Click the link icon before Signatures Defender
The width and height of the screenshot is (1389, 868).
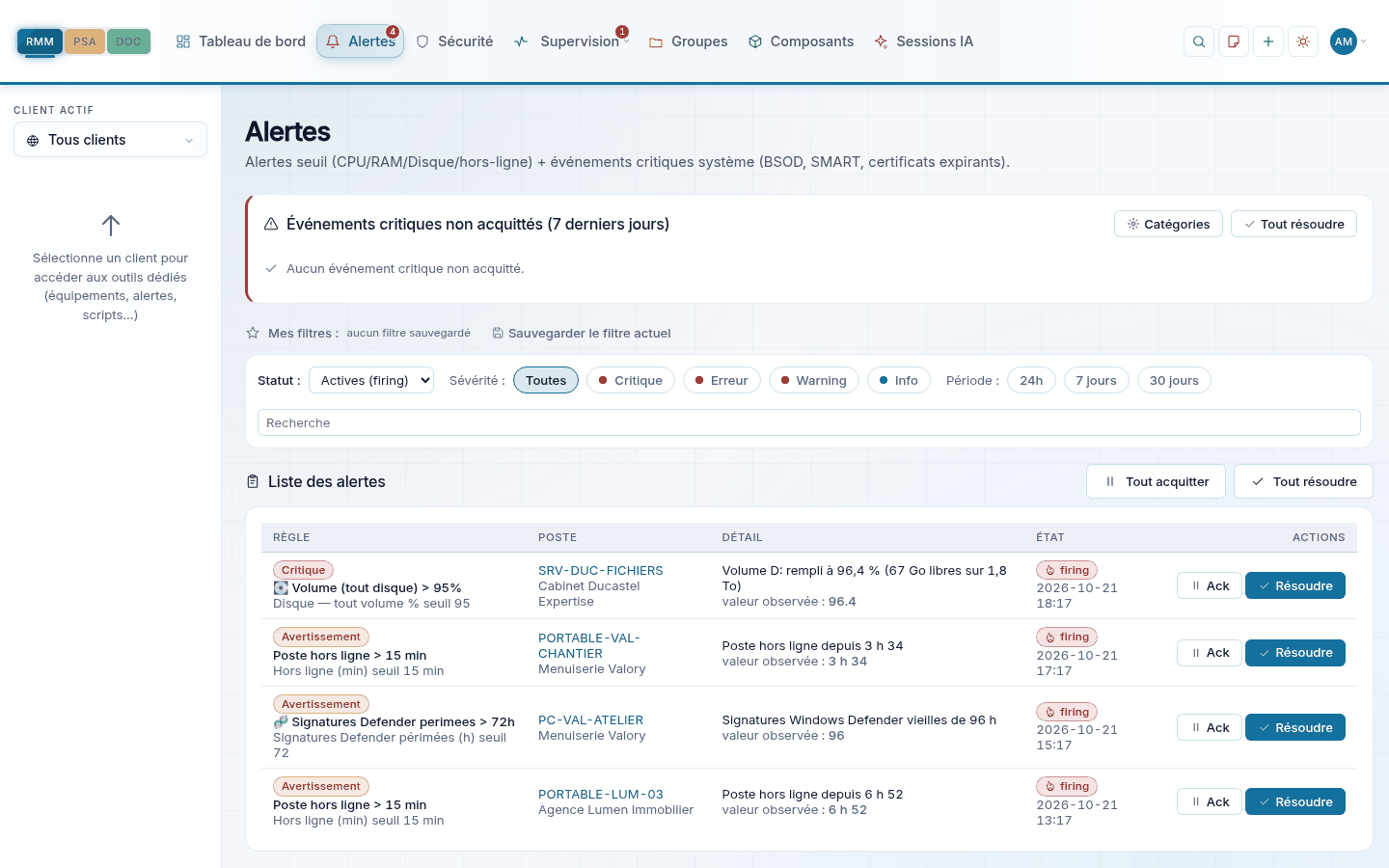(x=281, y=721)
